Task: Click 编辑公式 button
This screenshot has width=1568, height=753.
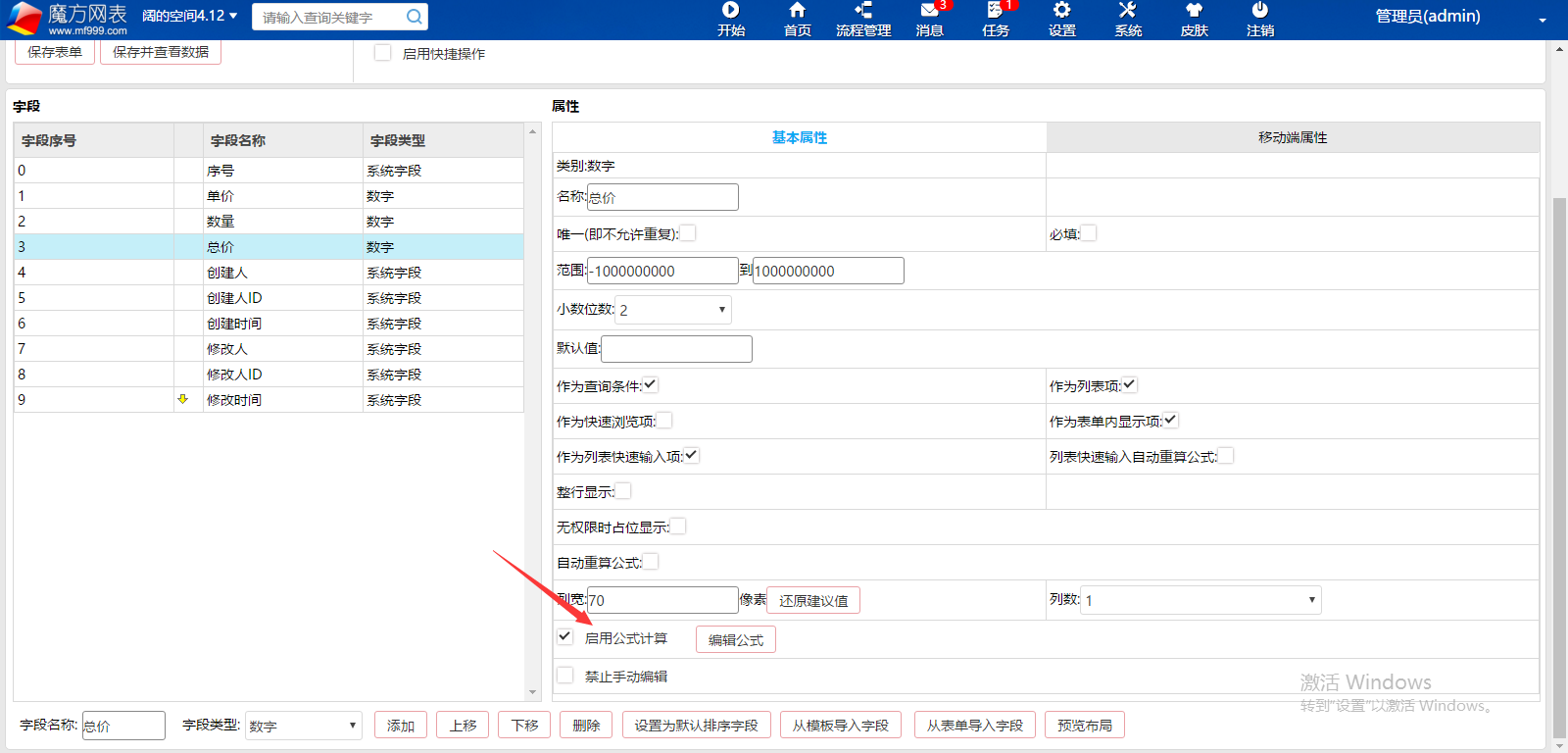Action: (x=736, y=639)
